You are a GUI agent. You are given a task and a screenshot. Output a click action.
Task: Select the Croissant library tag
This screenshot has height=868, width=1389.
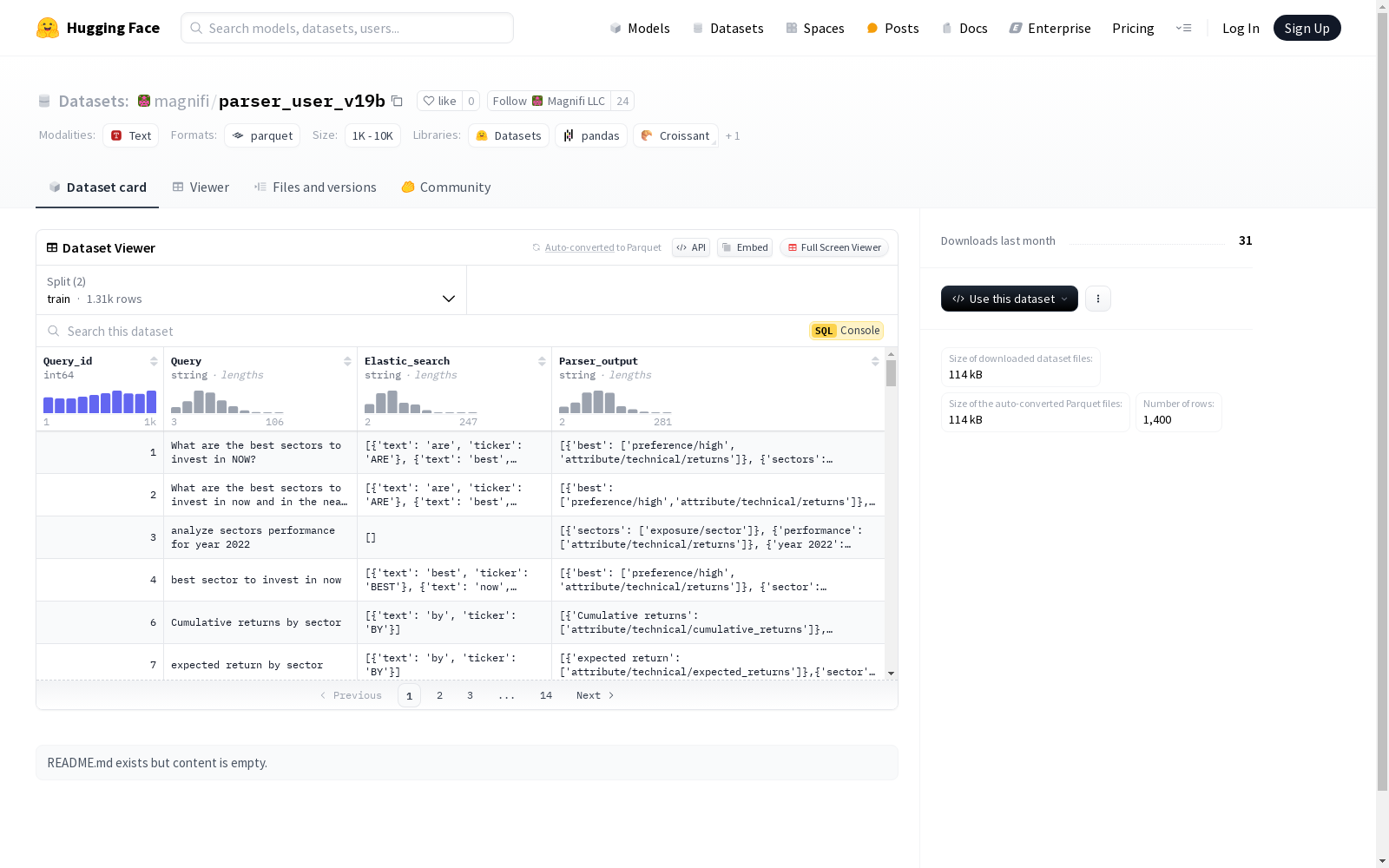point(675,135)
